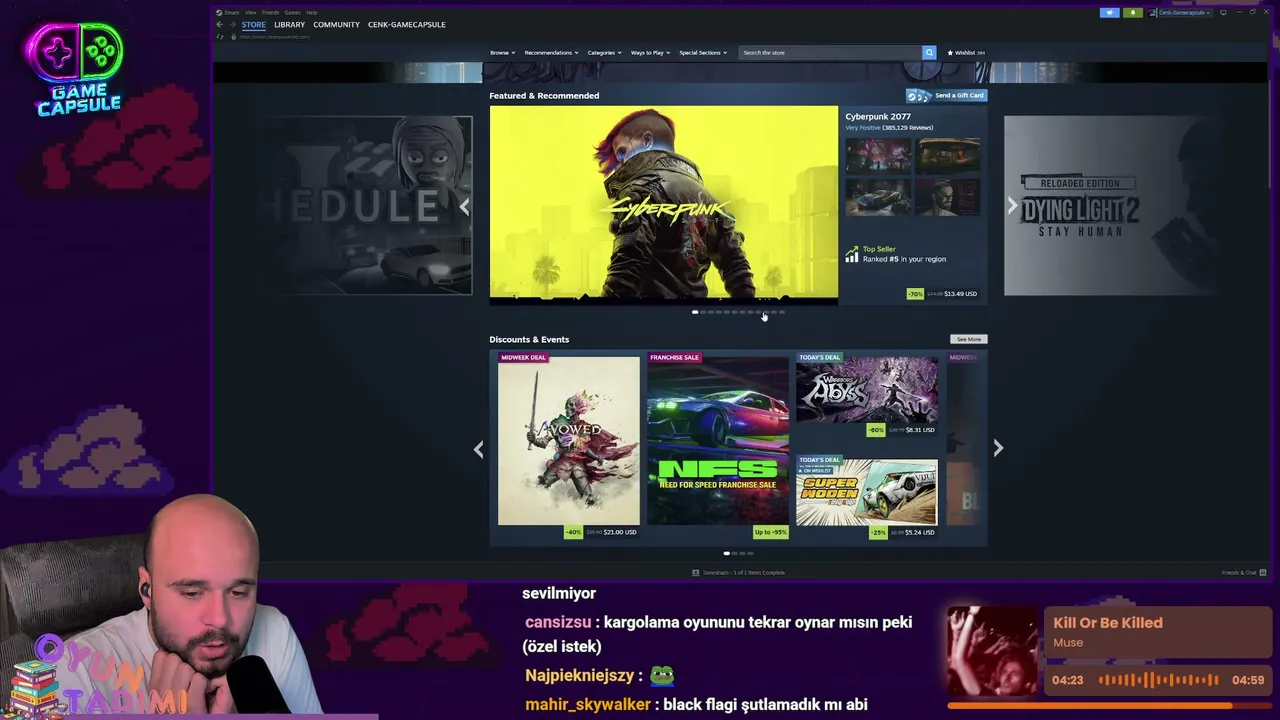Click the Send a Gift Card button

[x=946, y=95]
